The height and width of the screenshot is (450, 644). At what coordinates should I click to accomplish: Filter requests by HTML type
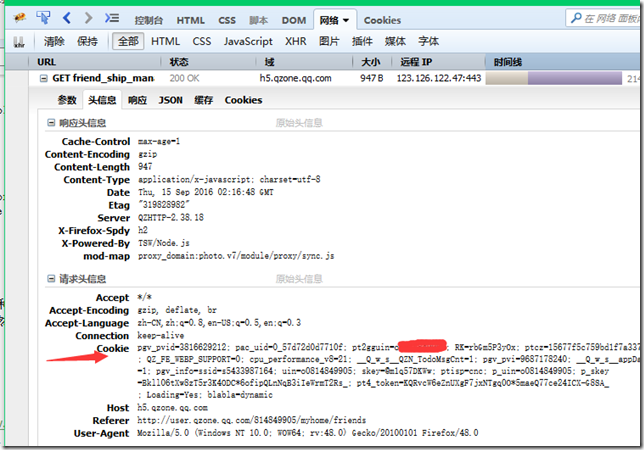click(x=166, y=41)
